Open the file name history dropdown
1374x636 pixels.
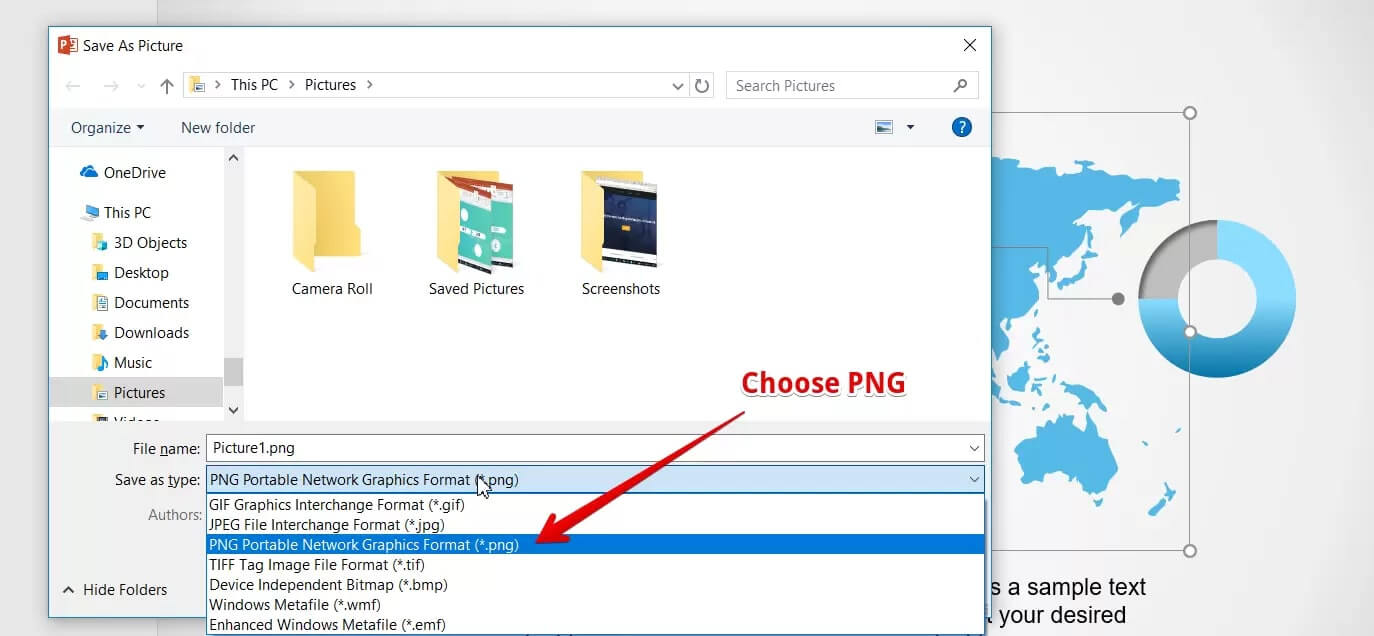coord(974,448)
